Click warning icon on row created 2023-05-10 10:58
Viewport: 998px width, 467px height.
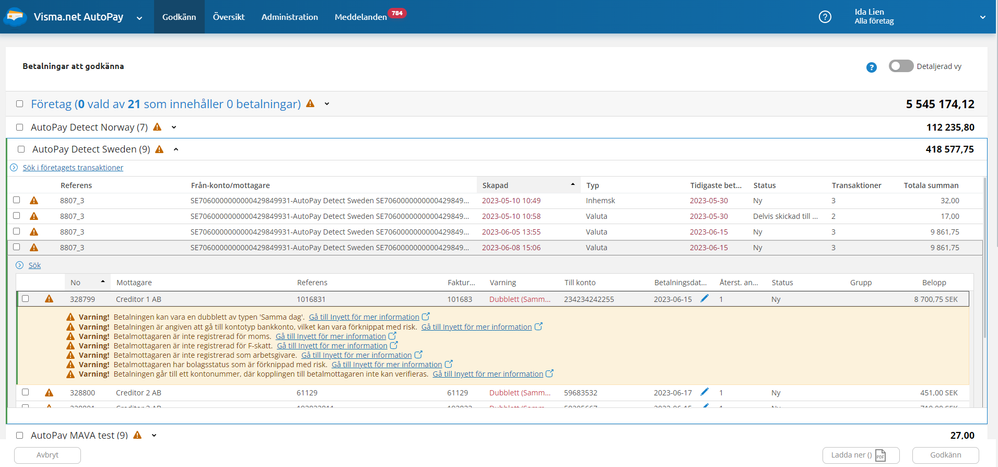tap(34, 216)
